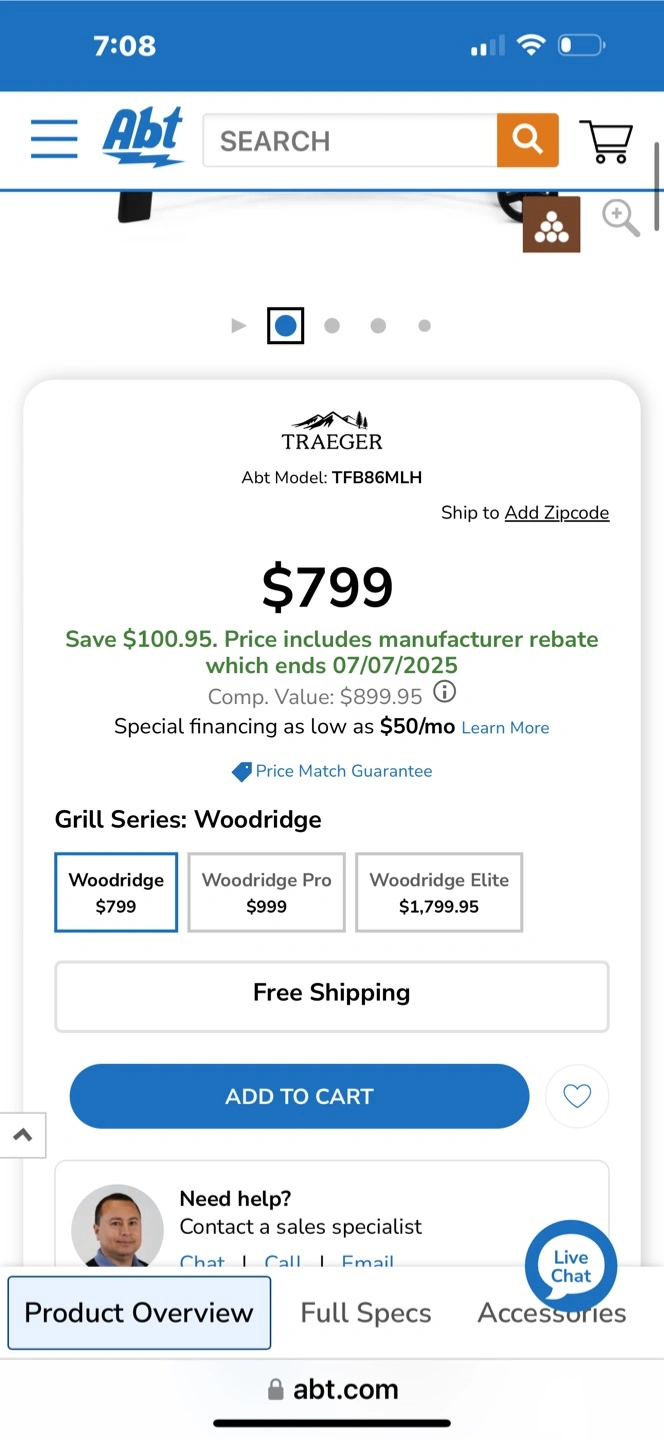Play the image carousel slideshow
664x1440 pixels.
coord(238,326)
